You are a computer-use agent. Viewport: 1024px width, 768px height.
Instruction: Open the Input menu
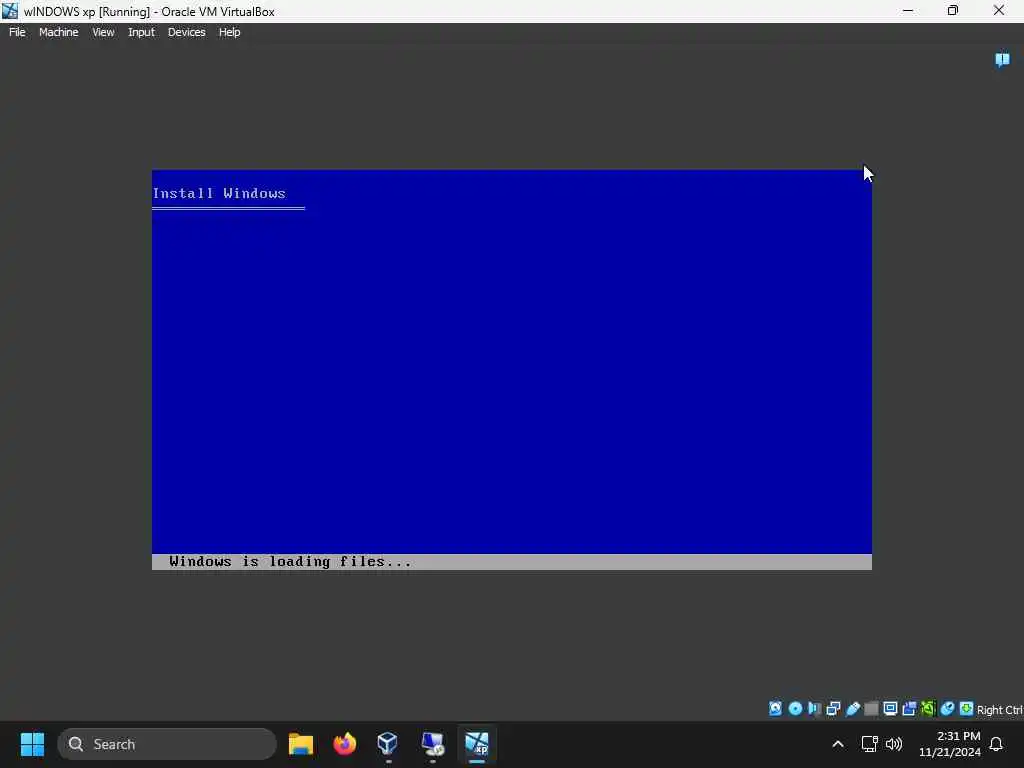(141, 32)
